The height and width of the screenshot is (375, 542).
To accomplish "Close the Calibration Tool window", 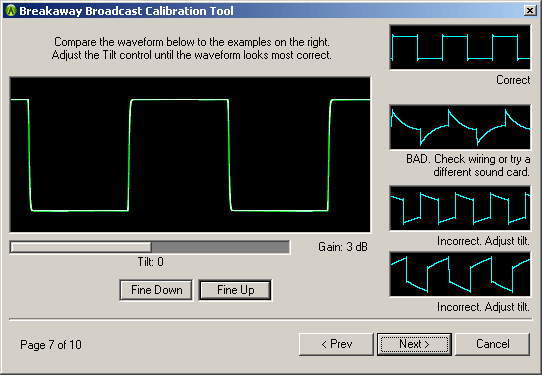I will (530, 11).
